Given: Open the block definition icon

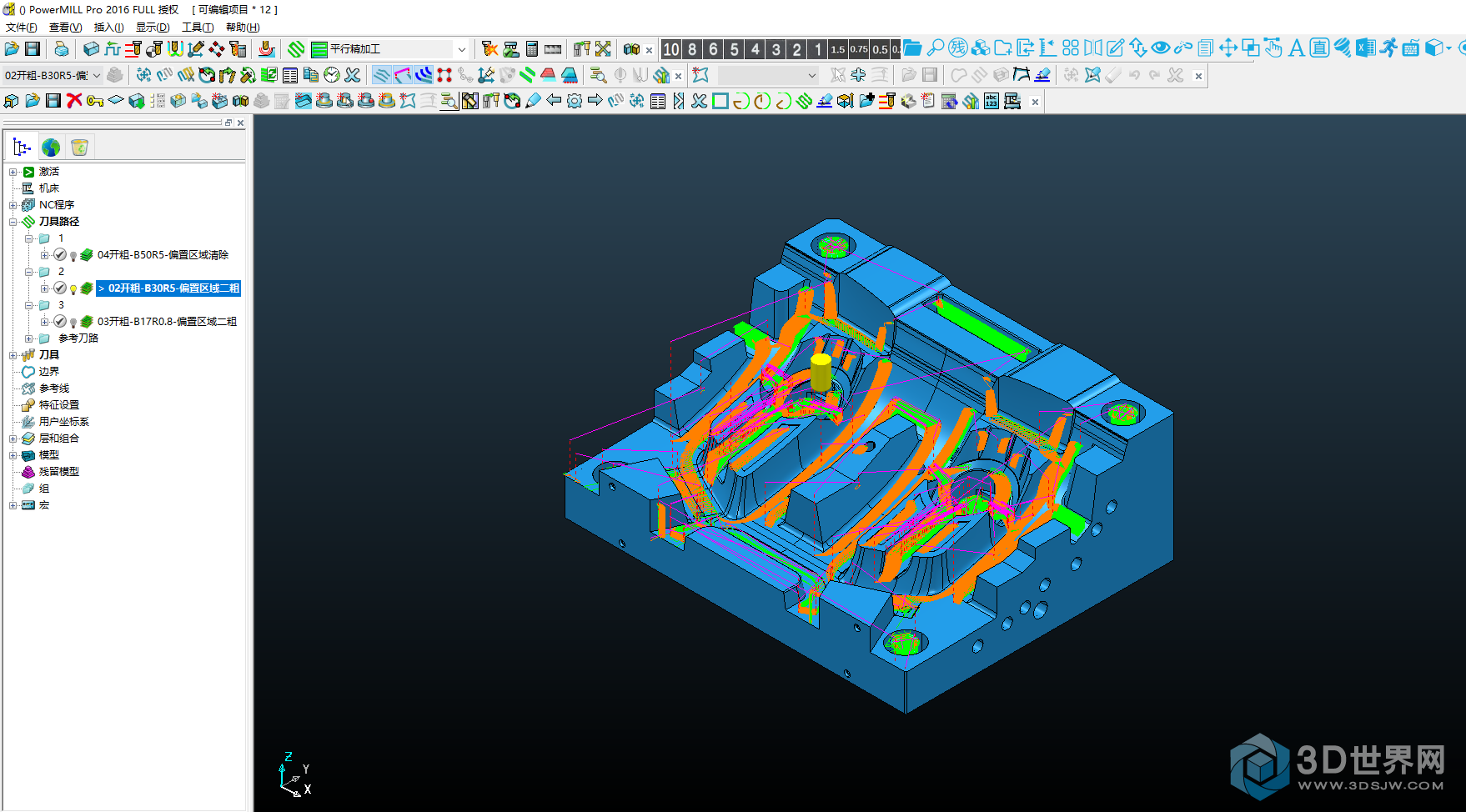Looking at the screenshot, I should (x=92, y=49).
